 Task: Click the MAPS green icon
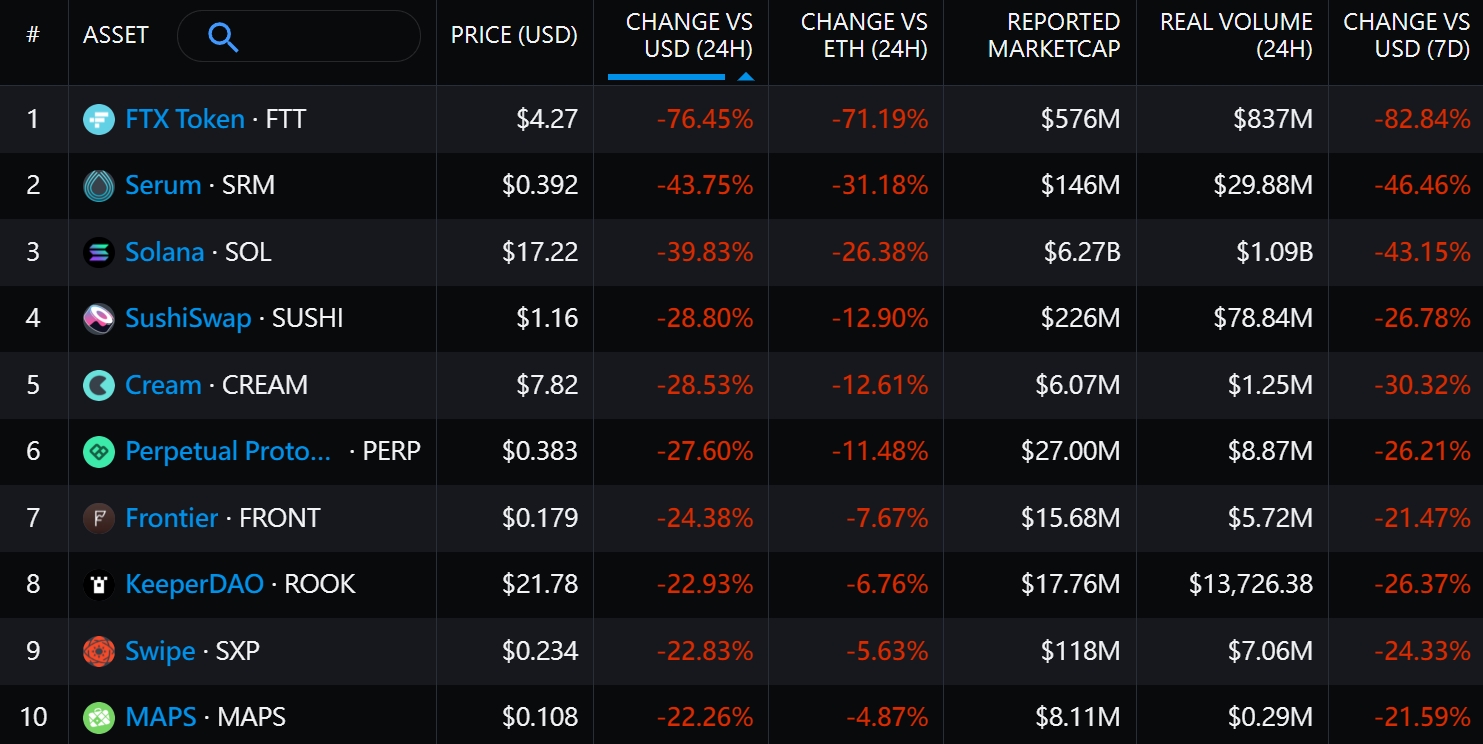pyautogui.click(x=99, y=718)
